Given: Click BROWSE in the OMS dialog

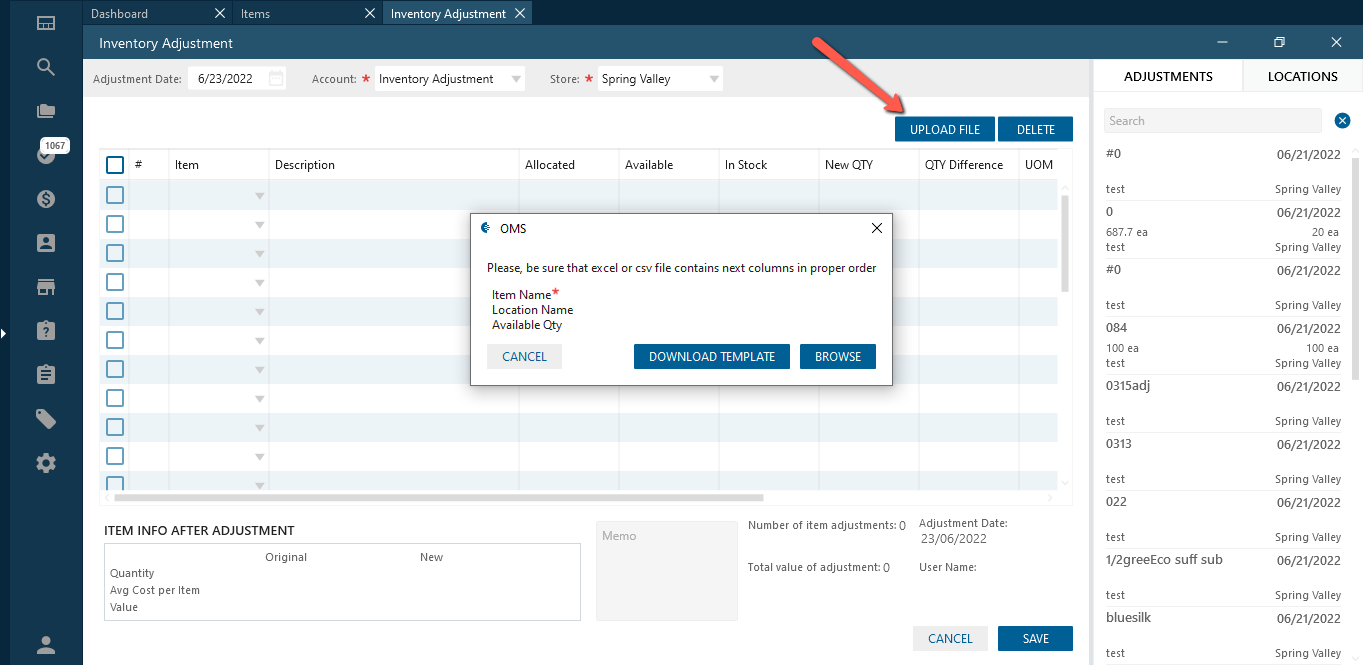Looking at the screenshot, I should coord(838,356).
